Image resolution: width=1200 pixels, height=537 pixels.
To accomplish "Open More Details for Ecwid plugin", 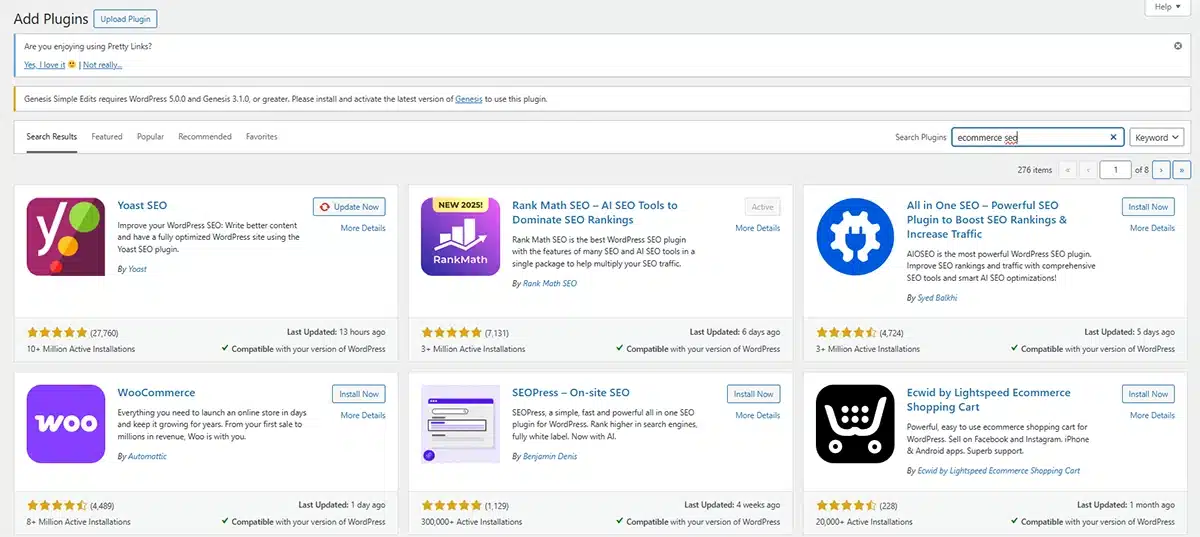I will [1153, 415].
